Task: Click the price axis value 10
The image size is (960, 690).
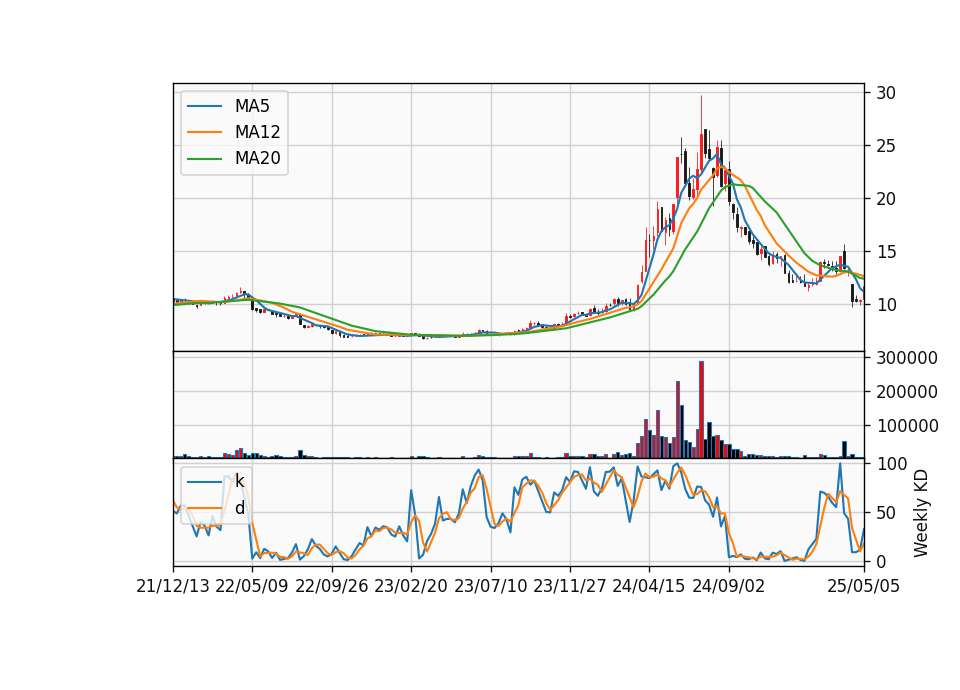Action: click(886, 305)
